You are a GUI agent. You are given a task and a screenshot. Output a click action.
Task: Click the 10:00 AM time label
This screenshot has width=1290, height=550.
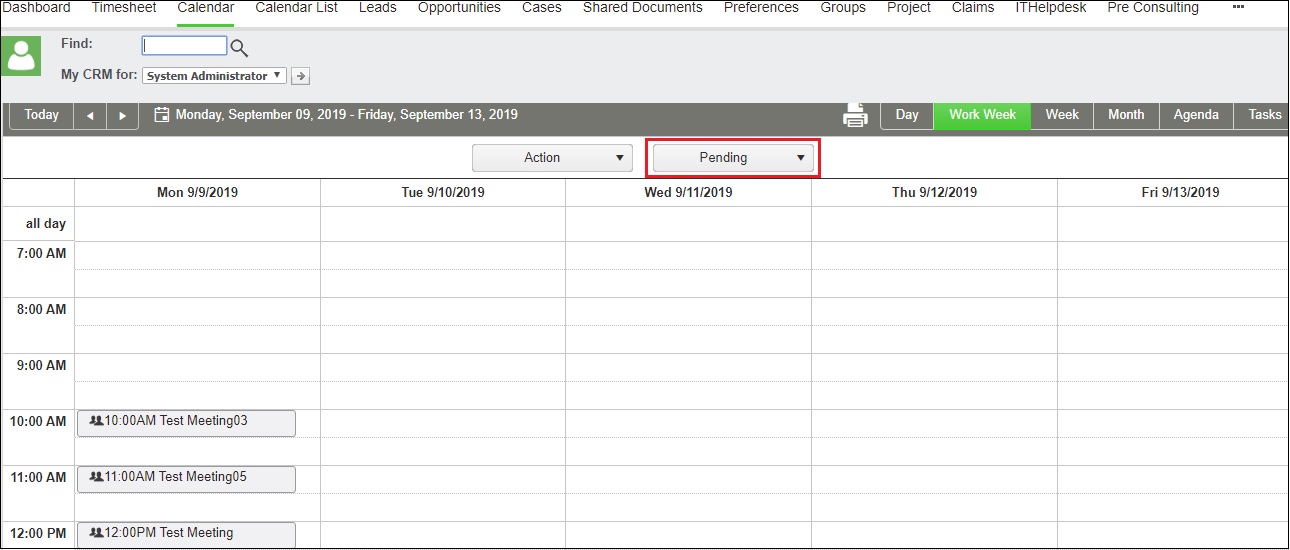38,422
